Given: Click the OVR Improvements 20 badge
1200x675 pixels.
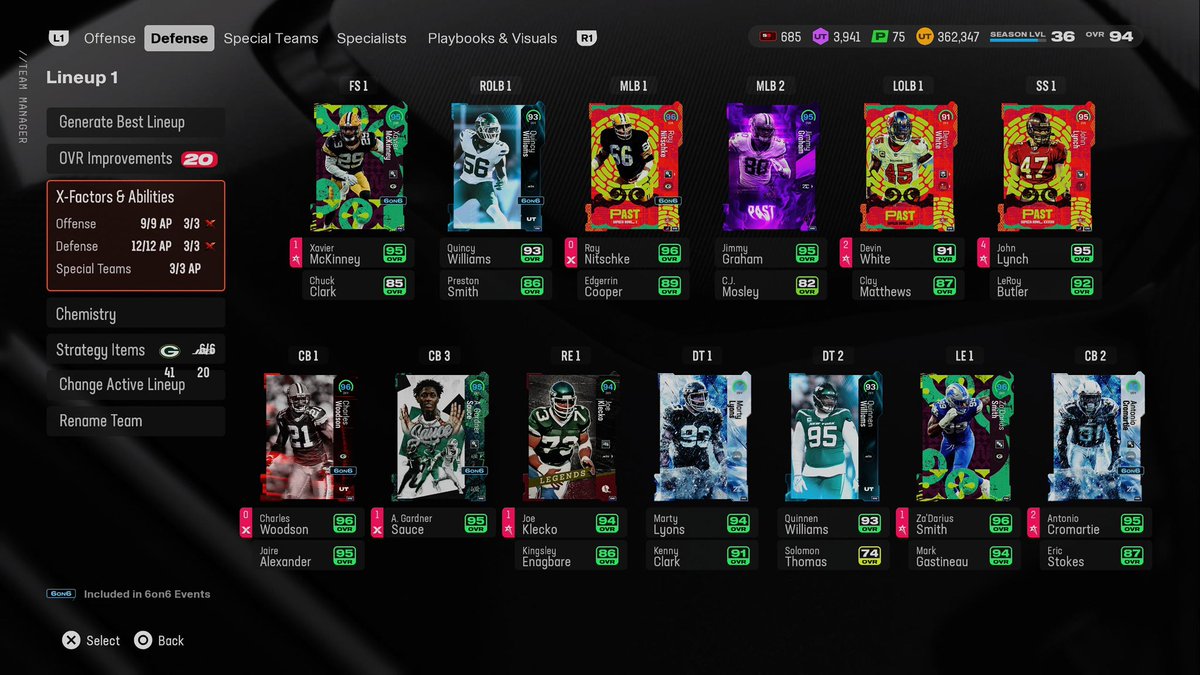Looking at the screenshot, I should tap(200, 159).
